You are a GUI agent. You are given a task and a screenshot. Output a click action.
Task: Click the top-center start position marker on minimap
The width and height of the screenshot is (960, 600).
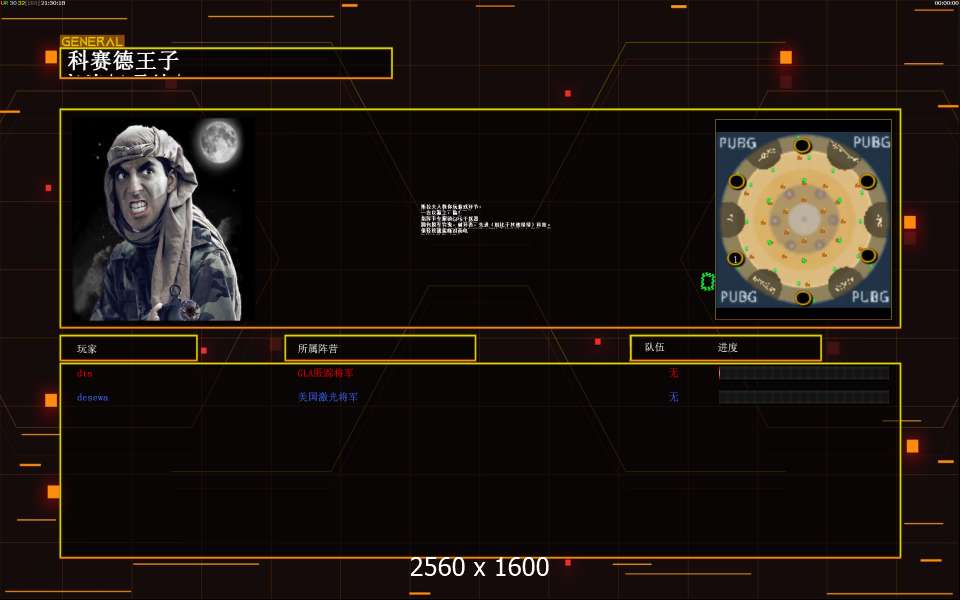[x=802, y=146]
